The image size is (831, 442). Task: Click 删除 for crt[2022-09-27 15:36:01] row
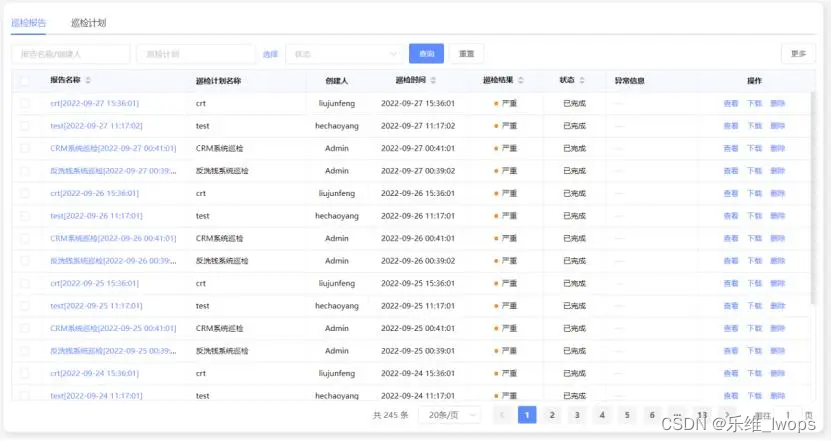click(x=777, y=103)
